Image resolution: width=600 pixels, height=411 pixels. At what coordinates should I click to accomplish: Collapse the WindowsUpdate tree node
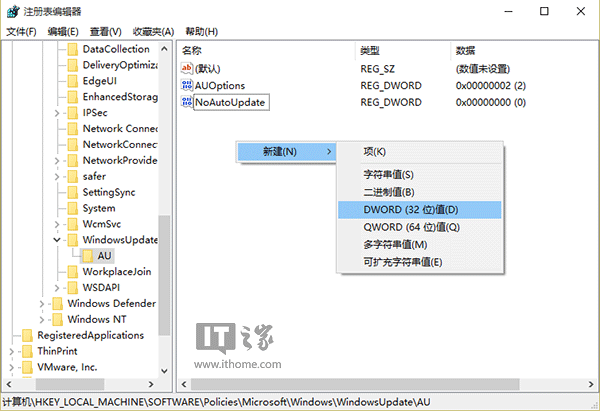(58, 240)
